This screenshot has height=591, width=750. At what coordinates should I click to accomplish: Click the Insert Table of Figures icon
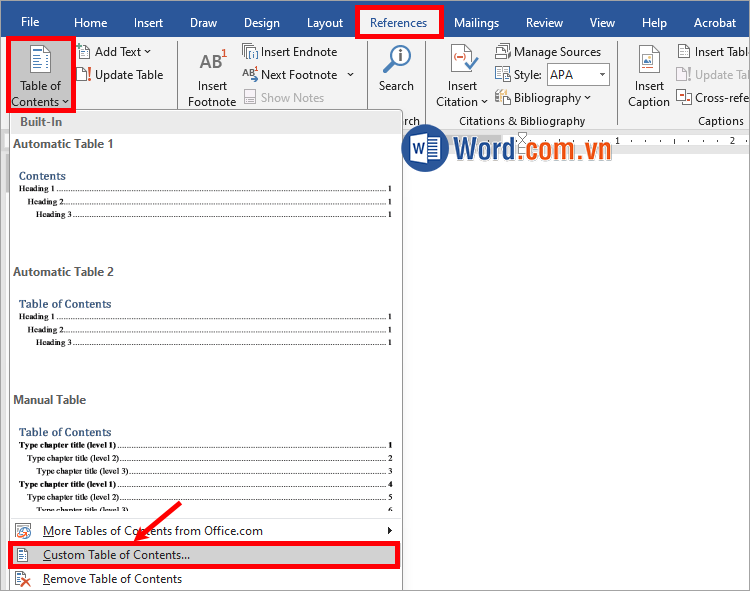tap(684, 51)
